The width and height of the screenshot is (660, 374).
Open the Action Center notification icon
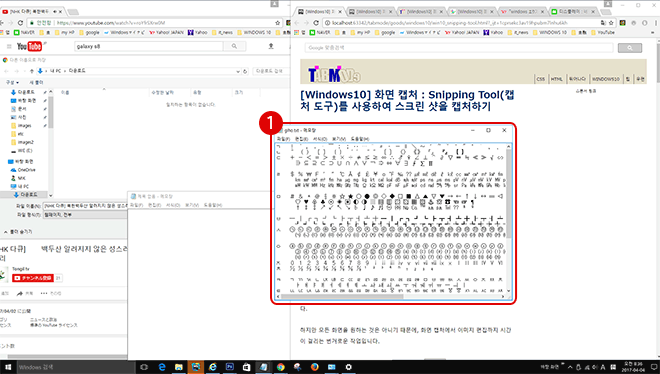pos(654,367)
